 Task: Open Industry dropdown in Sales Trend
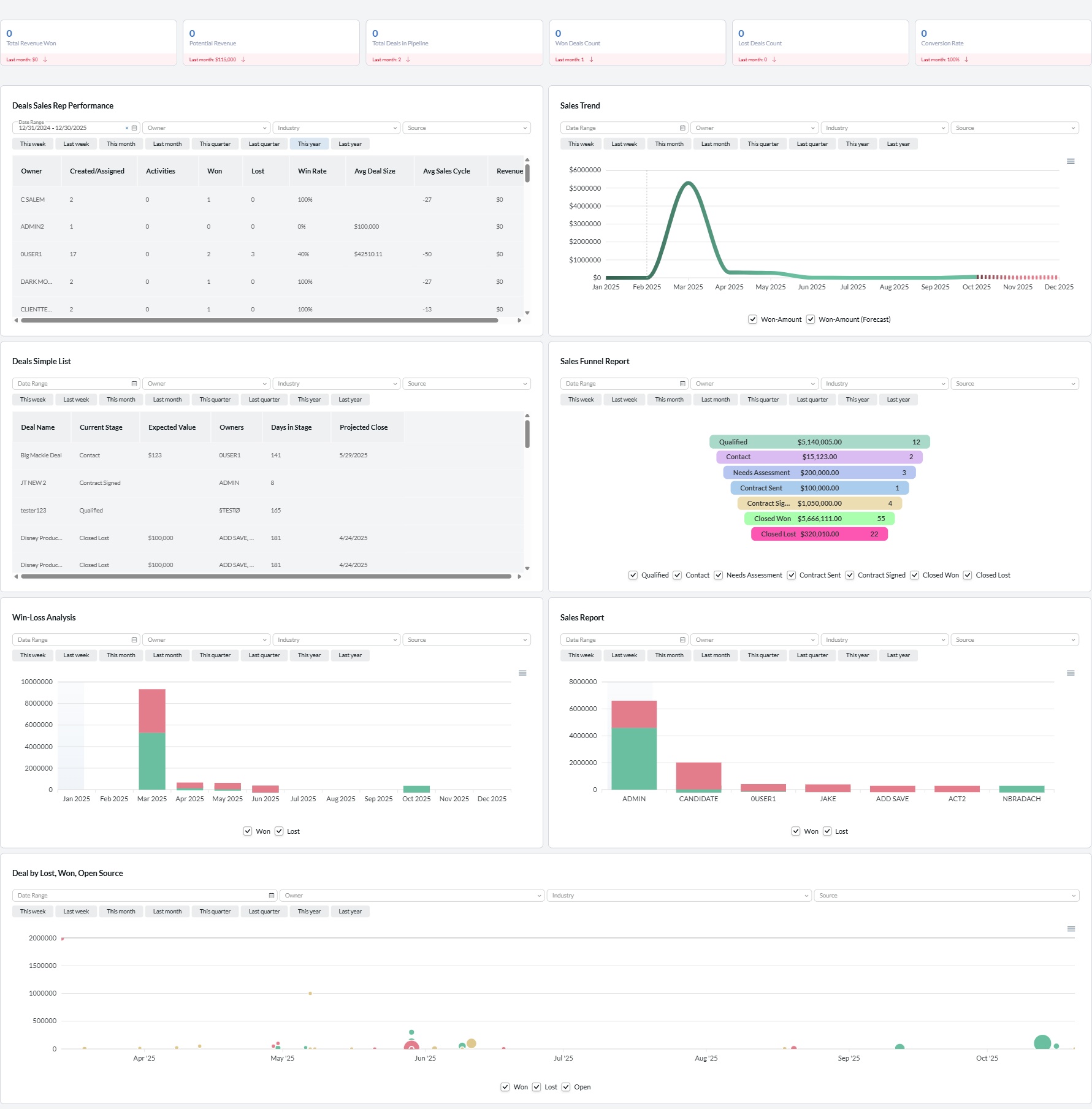tap(884, 128)
